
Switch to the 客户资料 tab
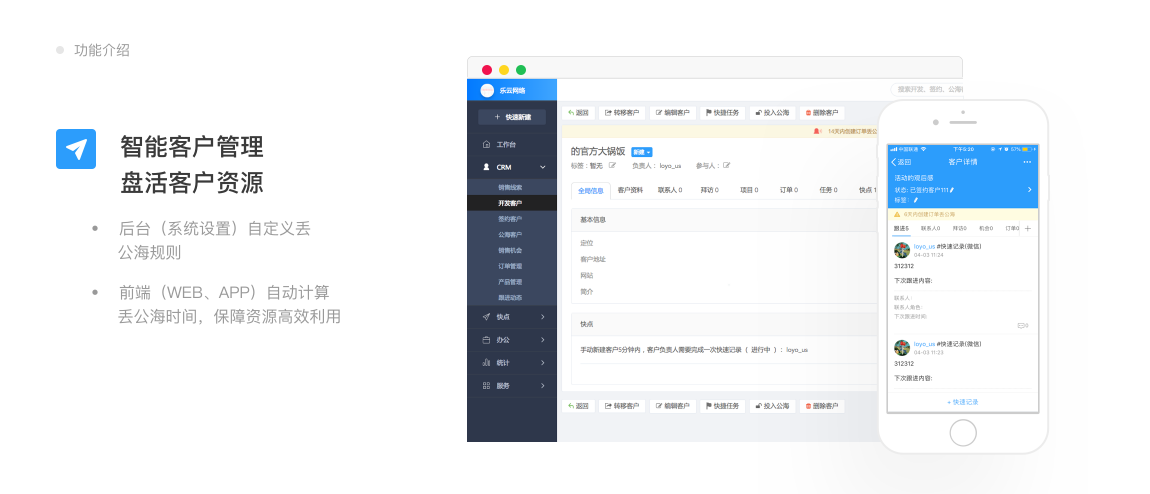630,190
